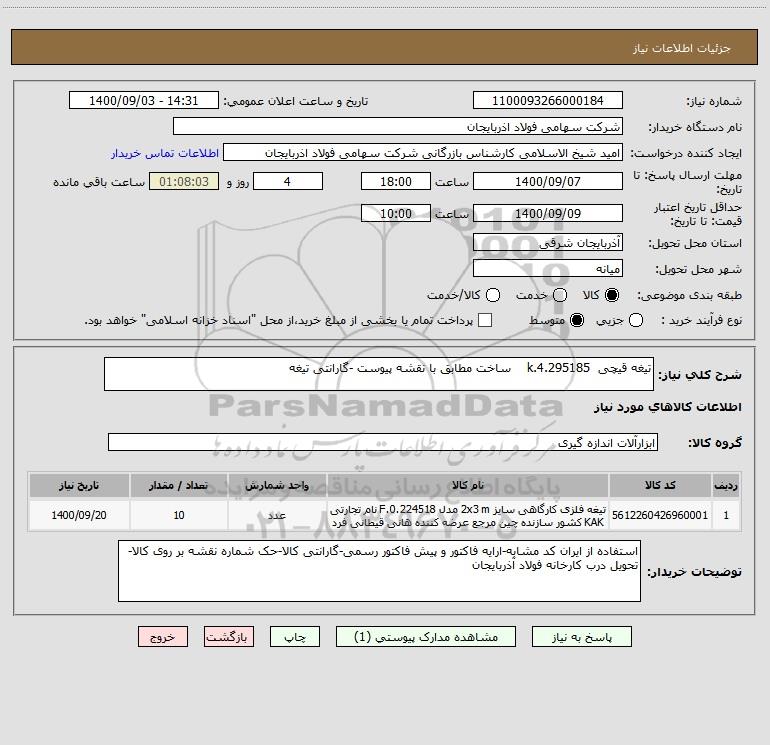Screen dimensions: 770x745
Task: Click the buyer notes text area
Action: click(379, 571)
